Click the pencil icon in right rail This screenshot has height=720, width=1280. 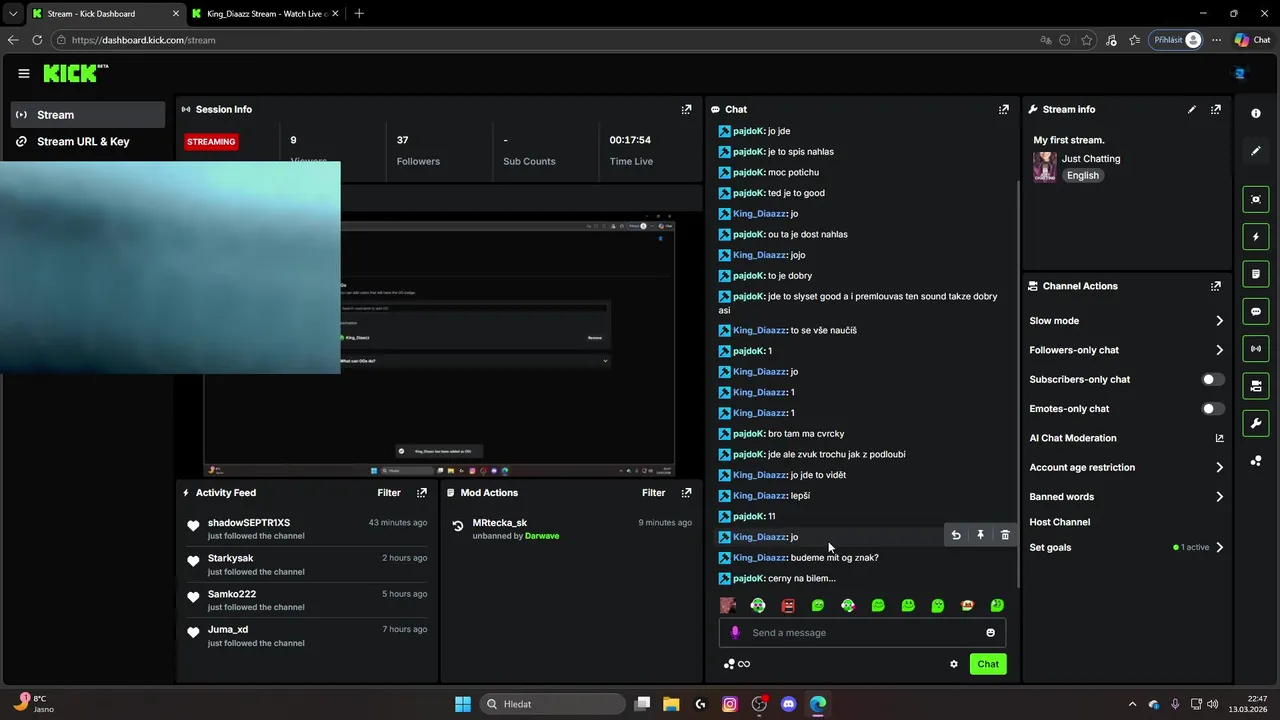(1256, 151)
